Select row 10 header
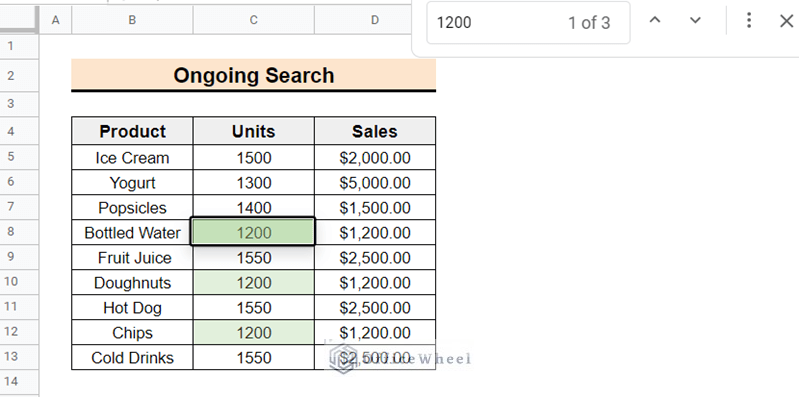The image size is (799, 397). click(x=19, y=282)
